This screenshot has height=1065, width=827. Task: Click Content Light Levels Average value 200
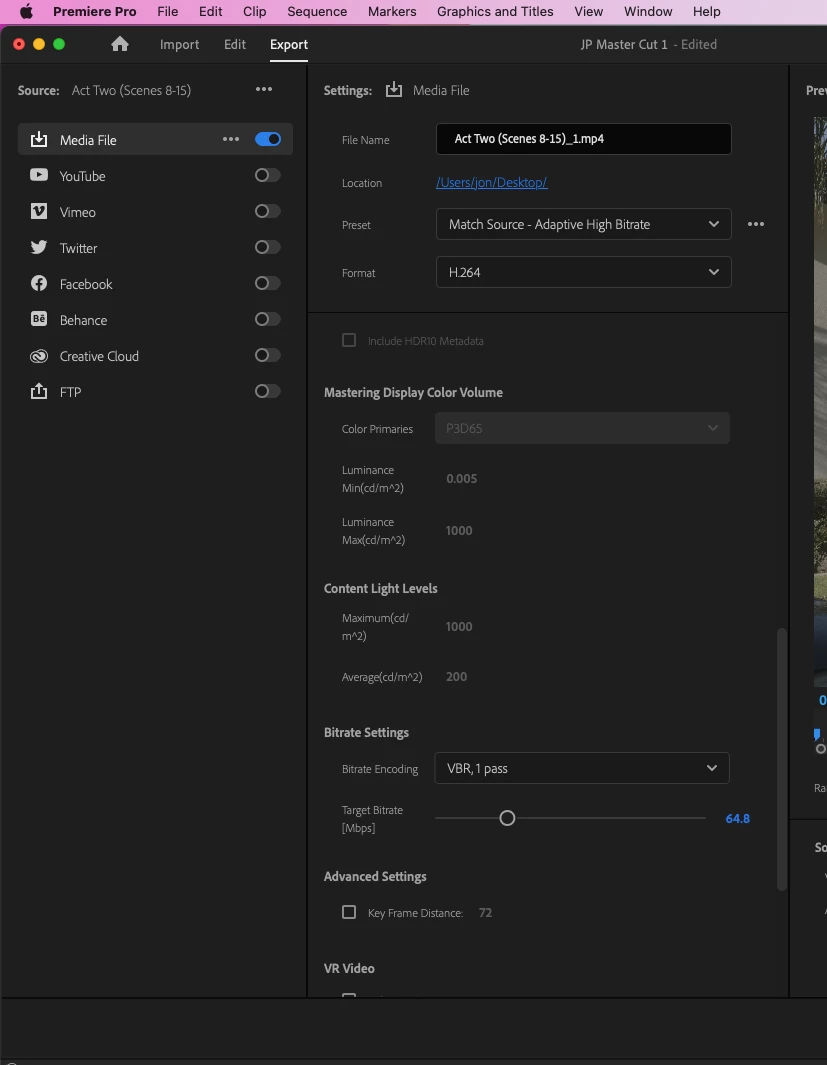(456, 676)
